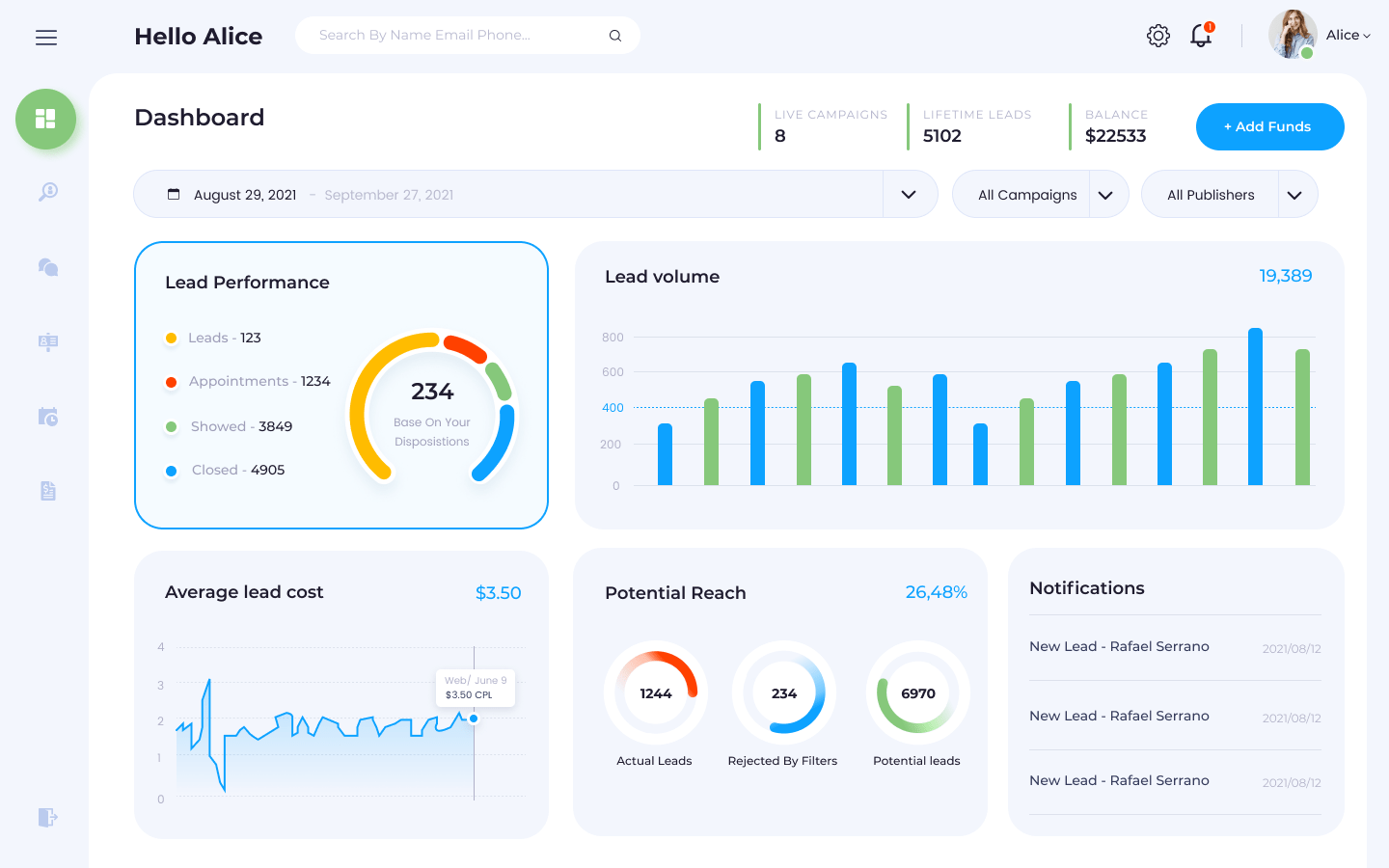The image size is (1389, 868).
Task: Open the reports document icon in sidebar
Action: coord(46,491)
